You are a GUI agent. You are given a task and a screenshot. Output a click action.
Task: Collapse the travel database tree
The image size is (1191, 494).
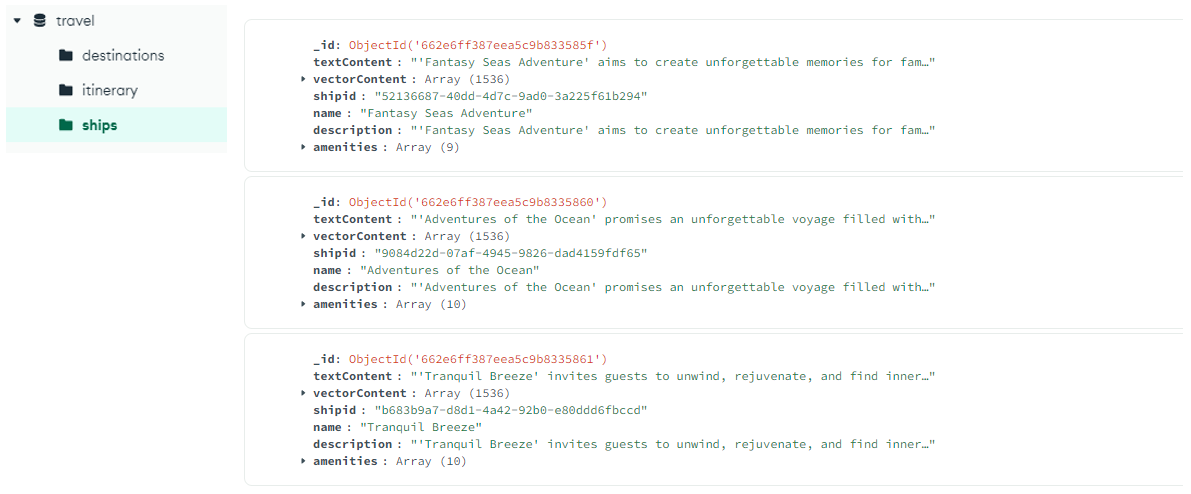tap(17, 21)
